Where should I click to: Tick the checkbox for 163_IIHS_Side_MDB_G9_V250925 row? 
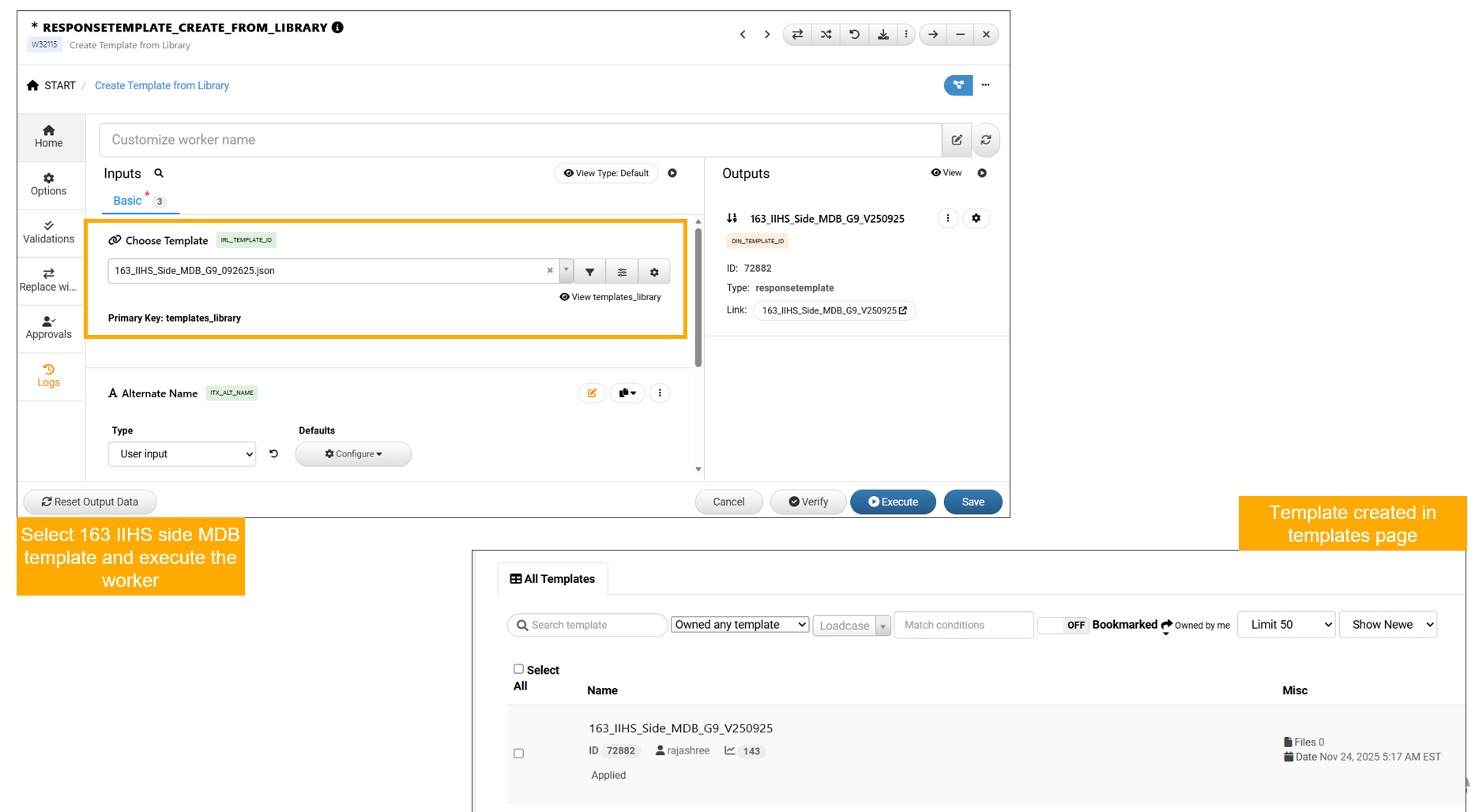tap(518, 754)
